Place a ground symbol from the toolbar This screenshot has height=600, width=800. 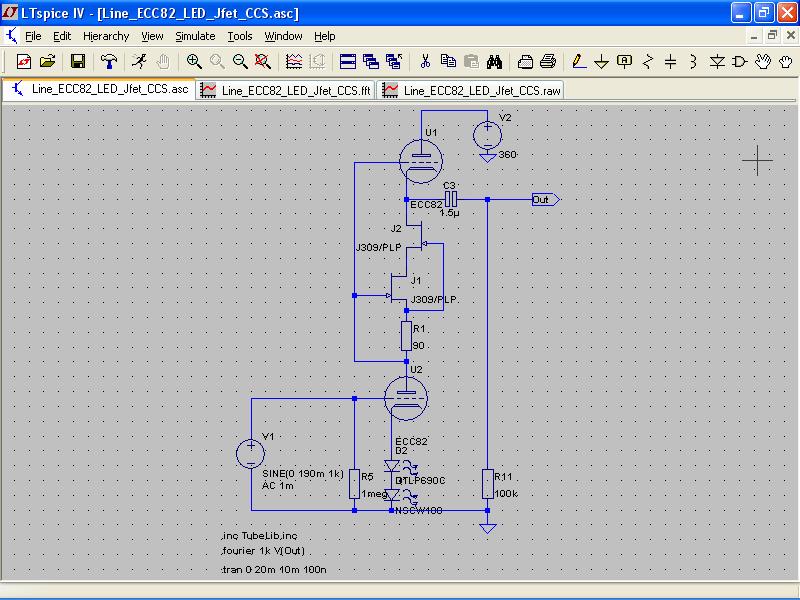(602, 62)
